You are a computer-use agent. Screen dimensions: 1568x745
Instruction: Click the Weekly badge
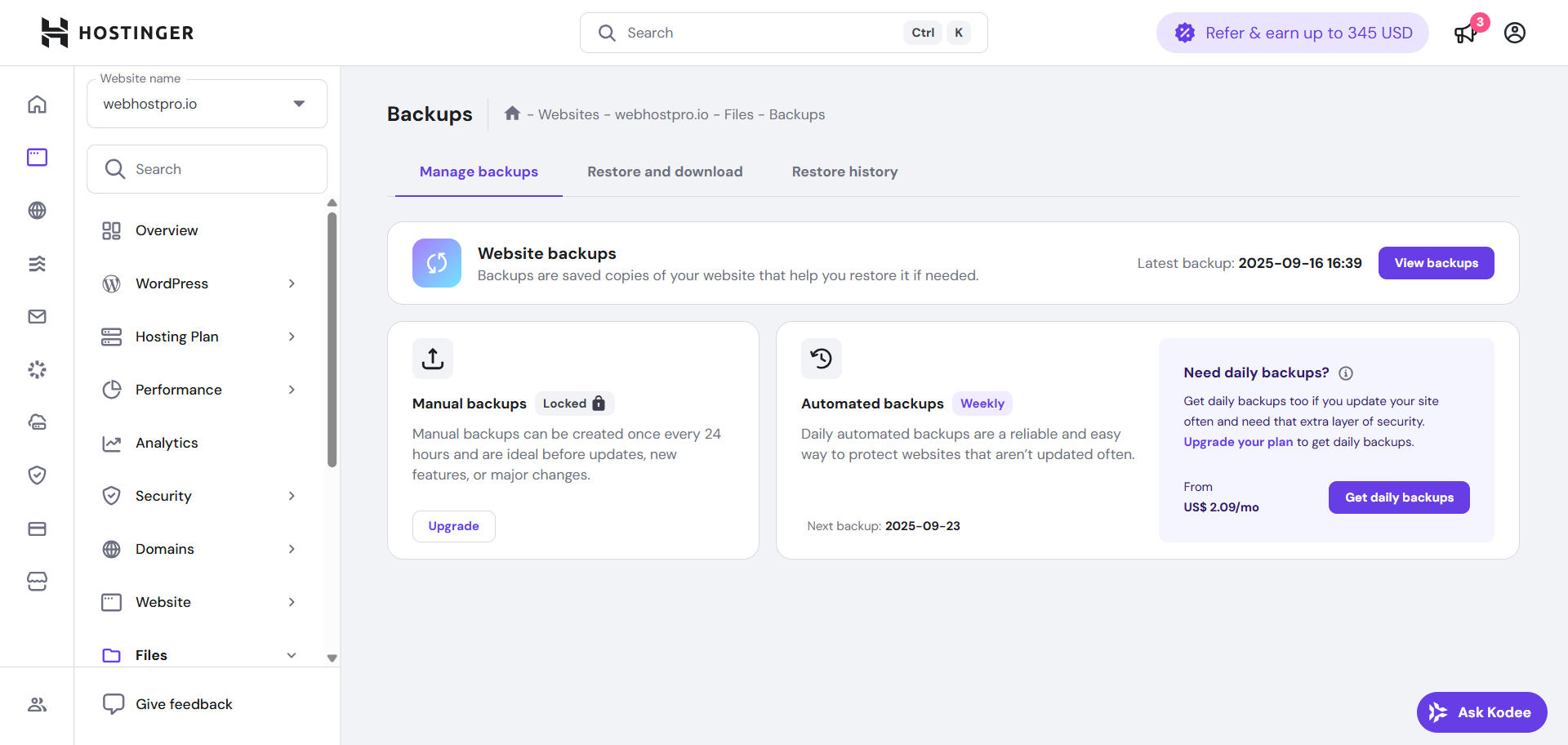pyautogui.click(x=982, y=404)
